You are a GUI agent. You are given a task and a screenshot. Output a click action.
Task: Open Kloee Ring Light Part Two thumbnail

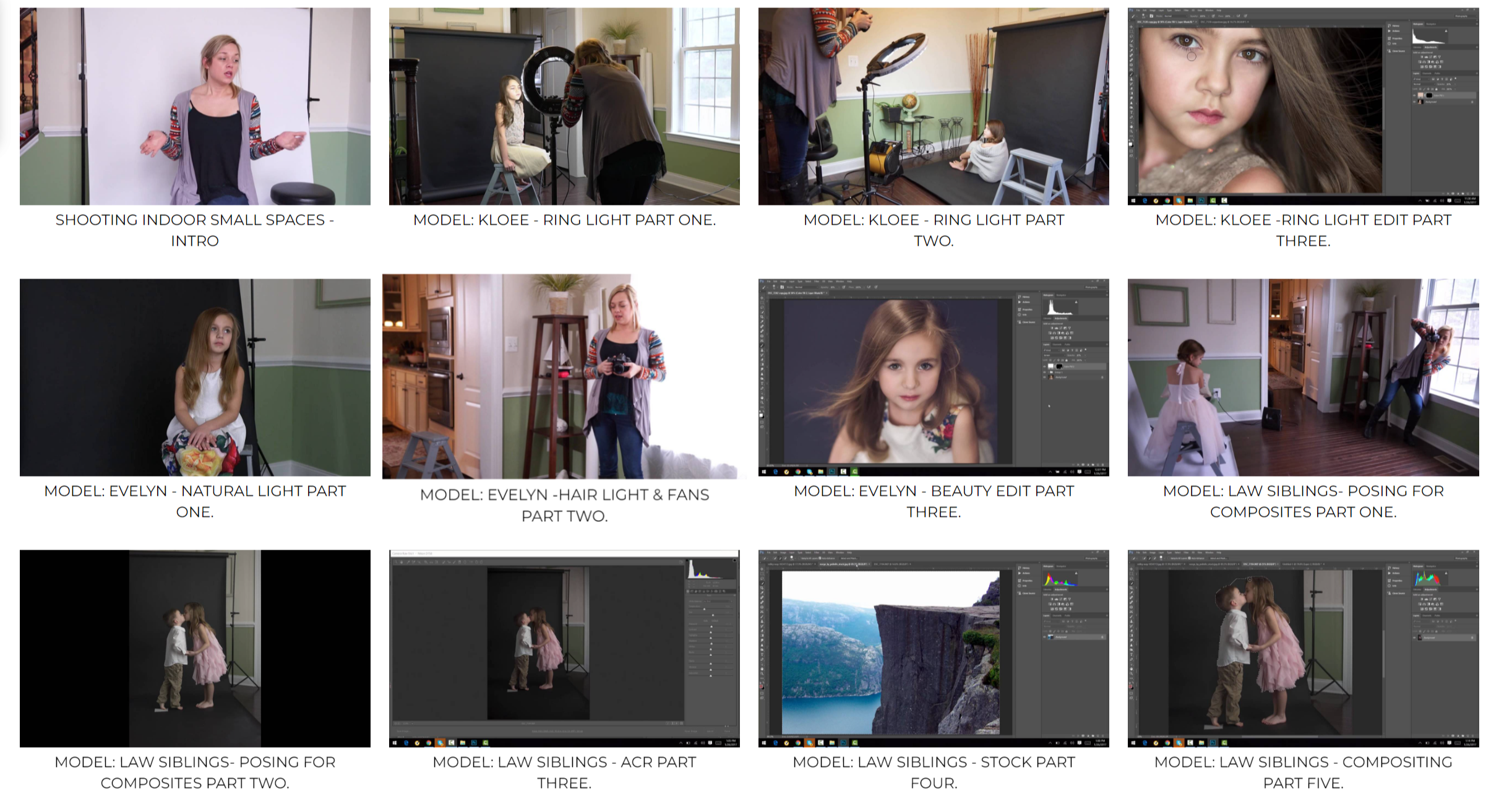(x=934, y=106)
